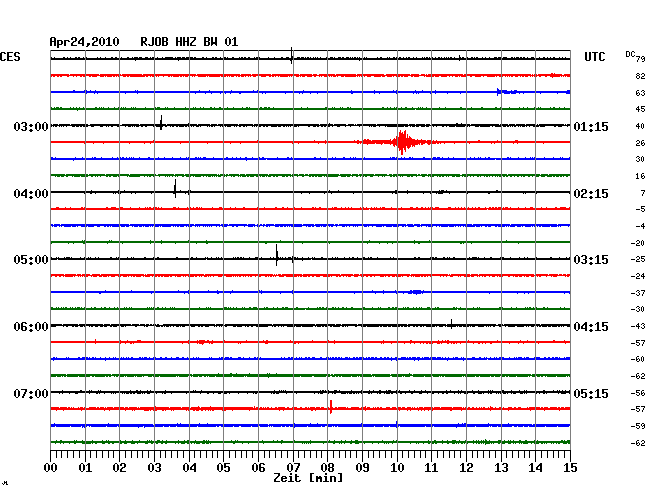
Task: Click the date label "Apr24,2010"
Action: [x=85, y=42]
